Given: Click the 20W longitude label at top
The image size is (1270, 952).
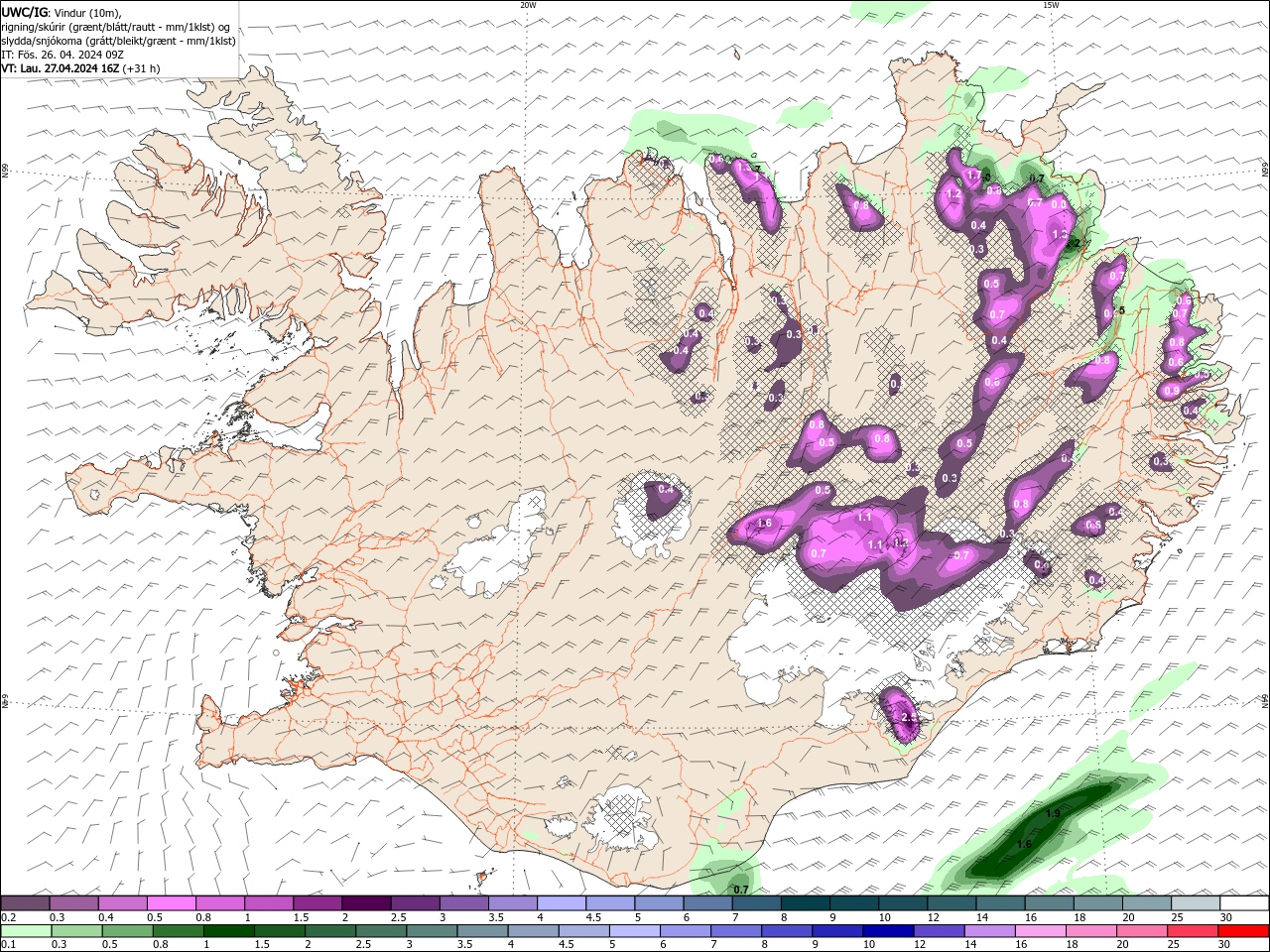Looking at the screenshot, I should click(x=528, y=5).
